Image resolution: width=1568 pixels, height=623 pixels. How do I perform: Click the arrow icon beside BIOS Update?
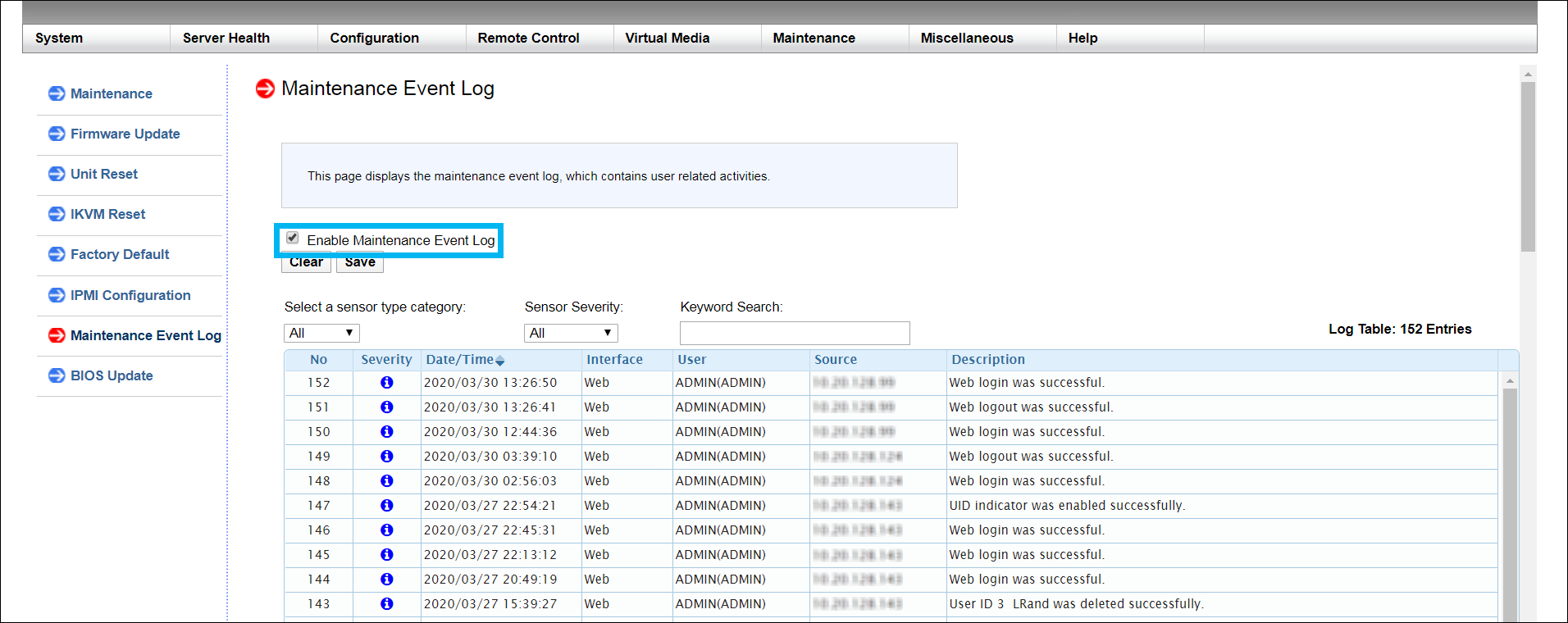pyautogui.click(x=57, y=375)
